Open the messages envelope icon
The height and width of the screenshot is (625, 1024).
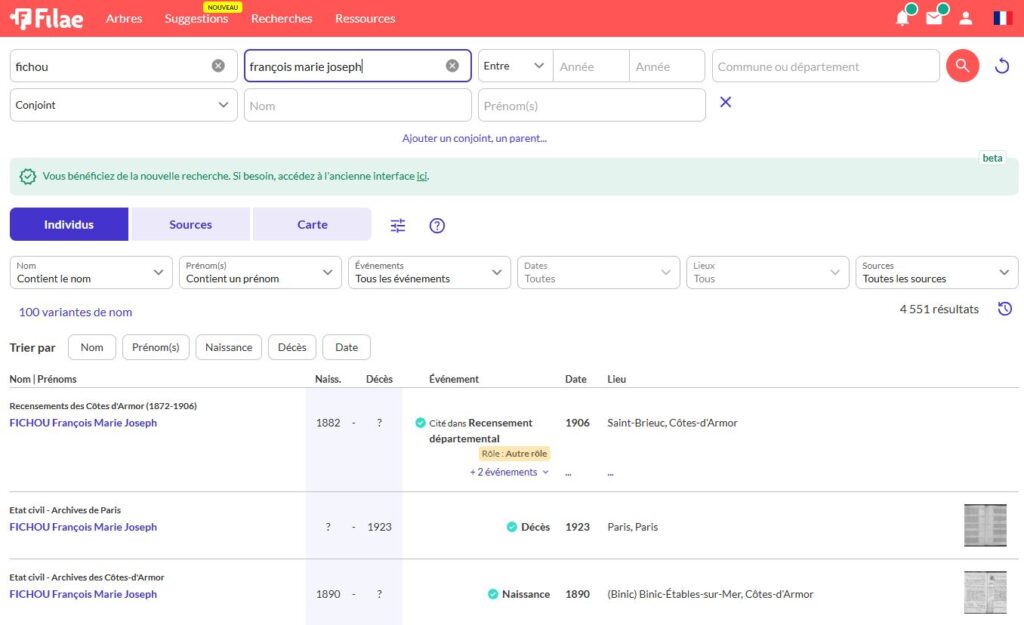coord(934,18)
